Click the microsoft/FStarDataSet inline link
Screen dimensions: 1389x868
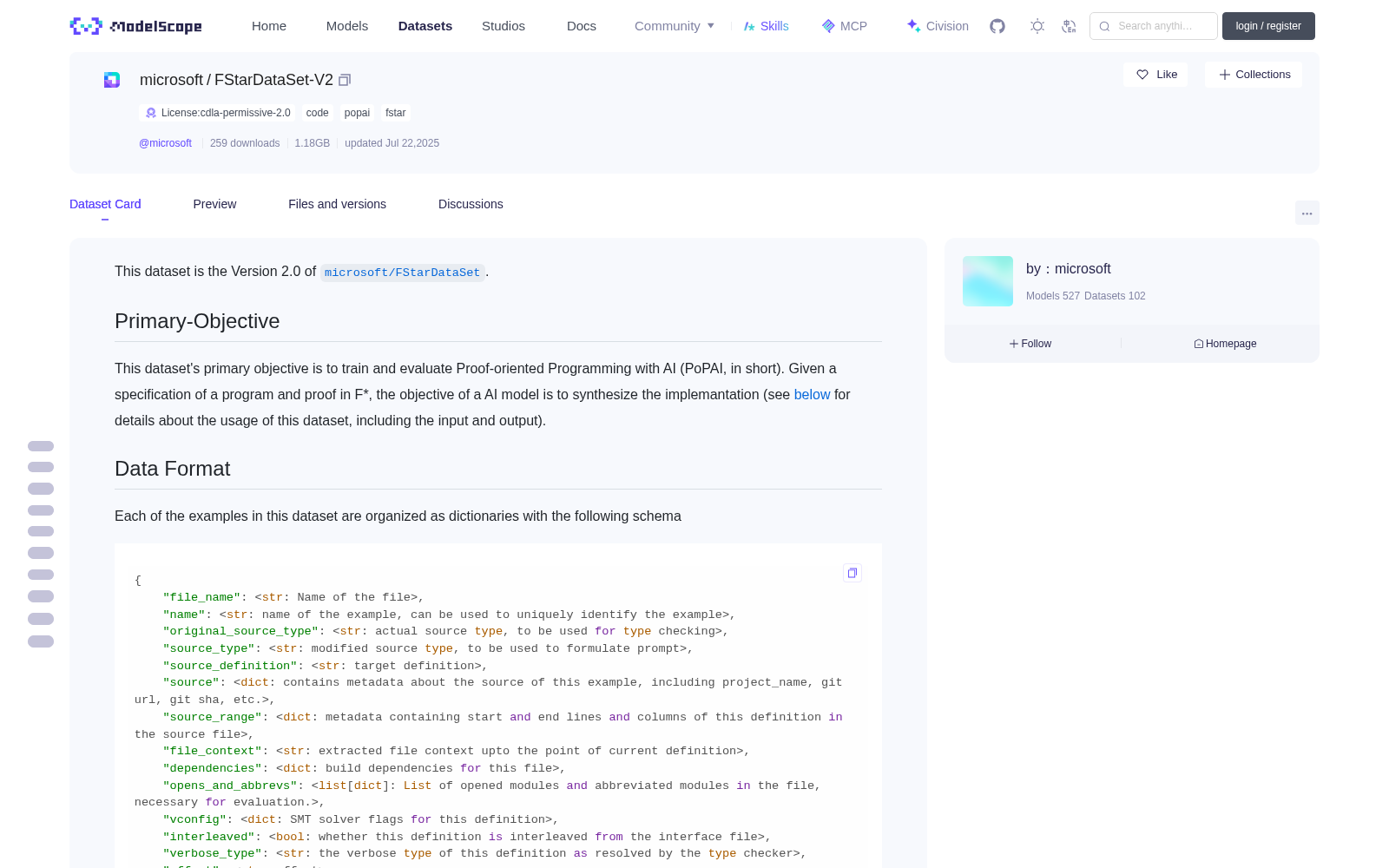tap(402, 273)
